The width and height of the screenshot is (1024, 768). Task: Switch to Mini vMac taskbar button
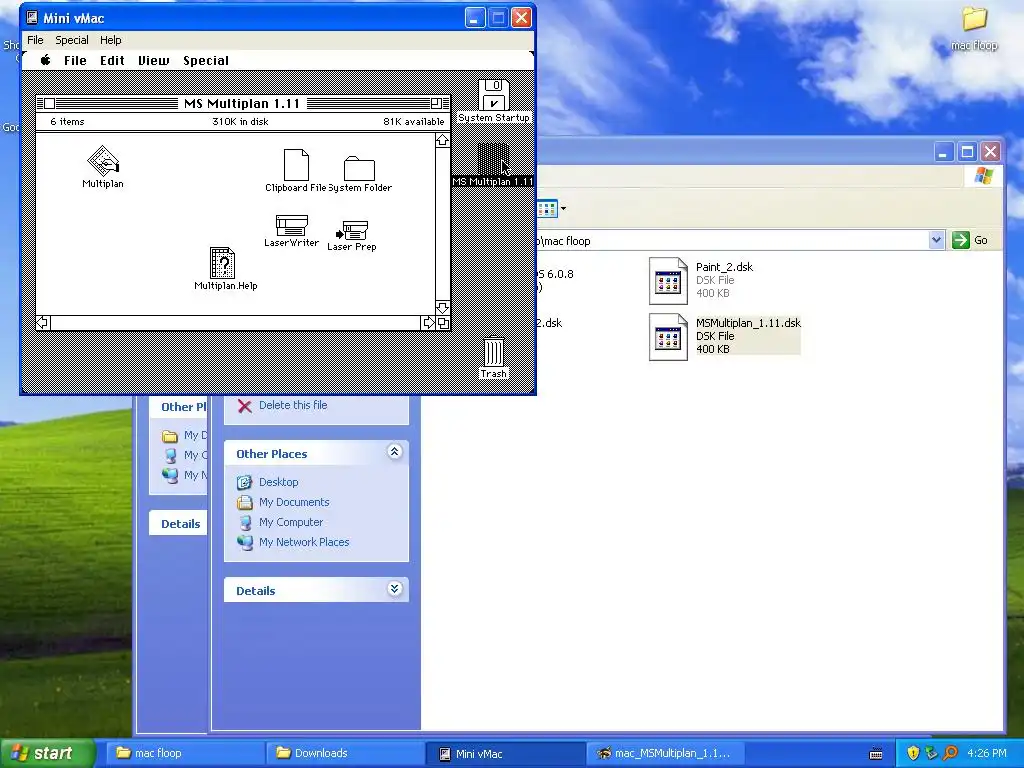(506, 754)
